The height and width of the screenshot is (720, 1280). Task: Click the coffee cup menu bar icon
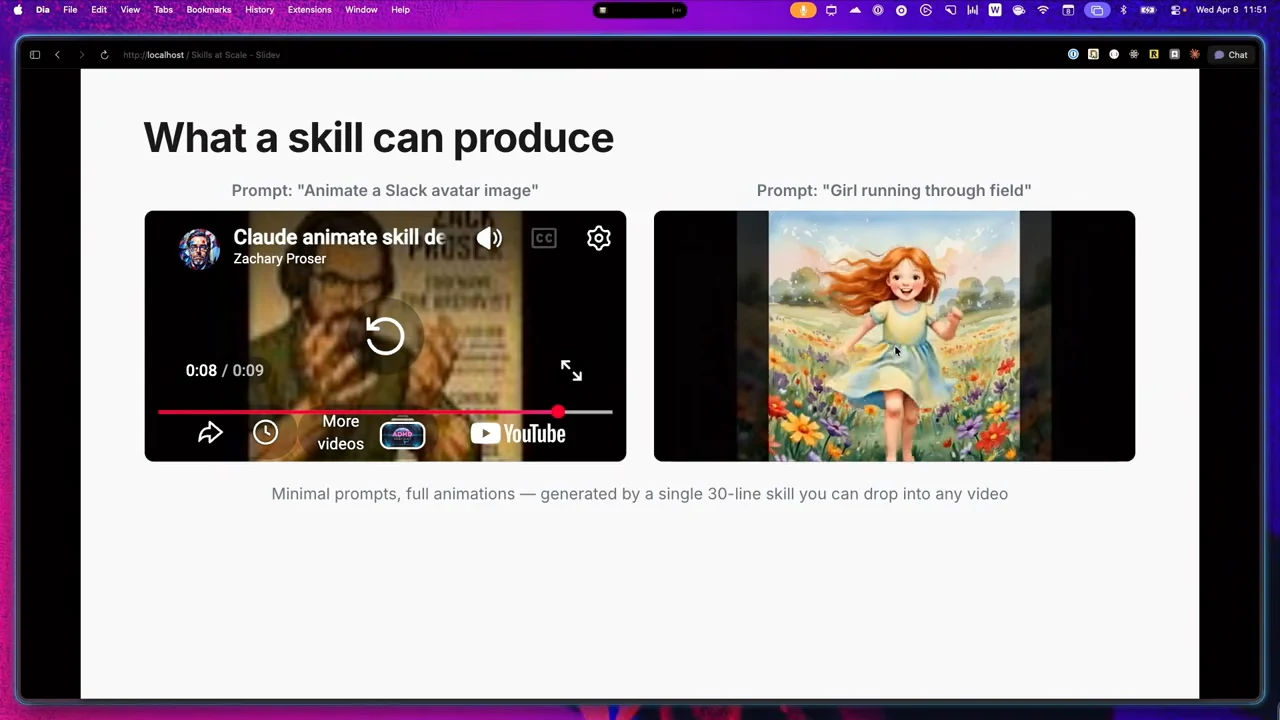(x=1019, y=10)
